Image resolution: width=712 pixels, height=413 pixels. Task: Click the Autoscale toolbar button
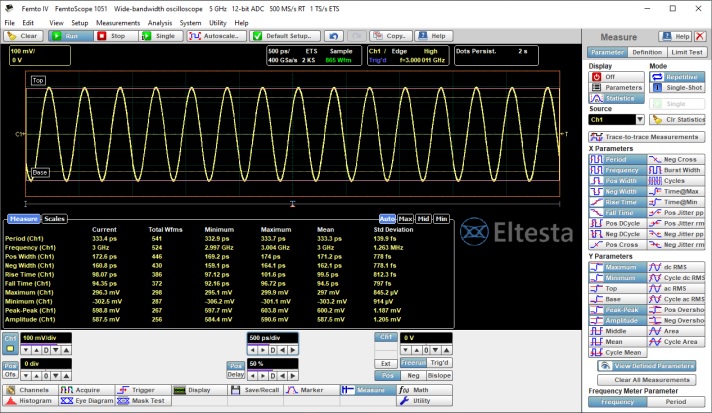click(215, 35)
